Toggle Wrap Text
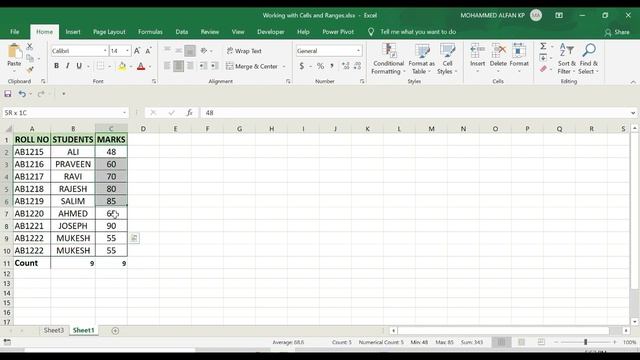Image resolution: width=640 pixels, height=360 pixels. coord(244,51)
